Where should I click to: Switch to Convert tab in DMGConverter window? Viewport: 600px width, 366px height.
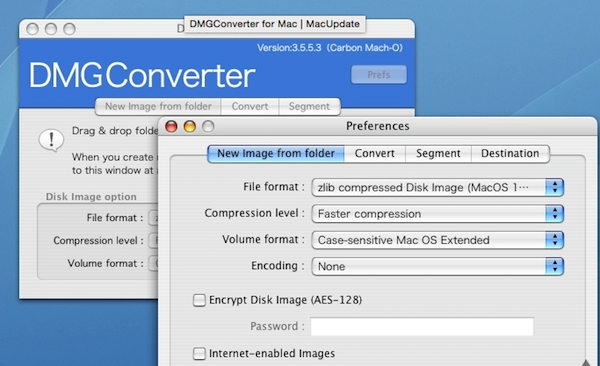(250, 106)
